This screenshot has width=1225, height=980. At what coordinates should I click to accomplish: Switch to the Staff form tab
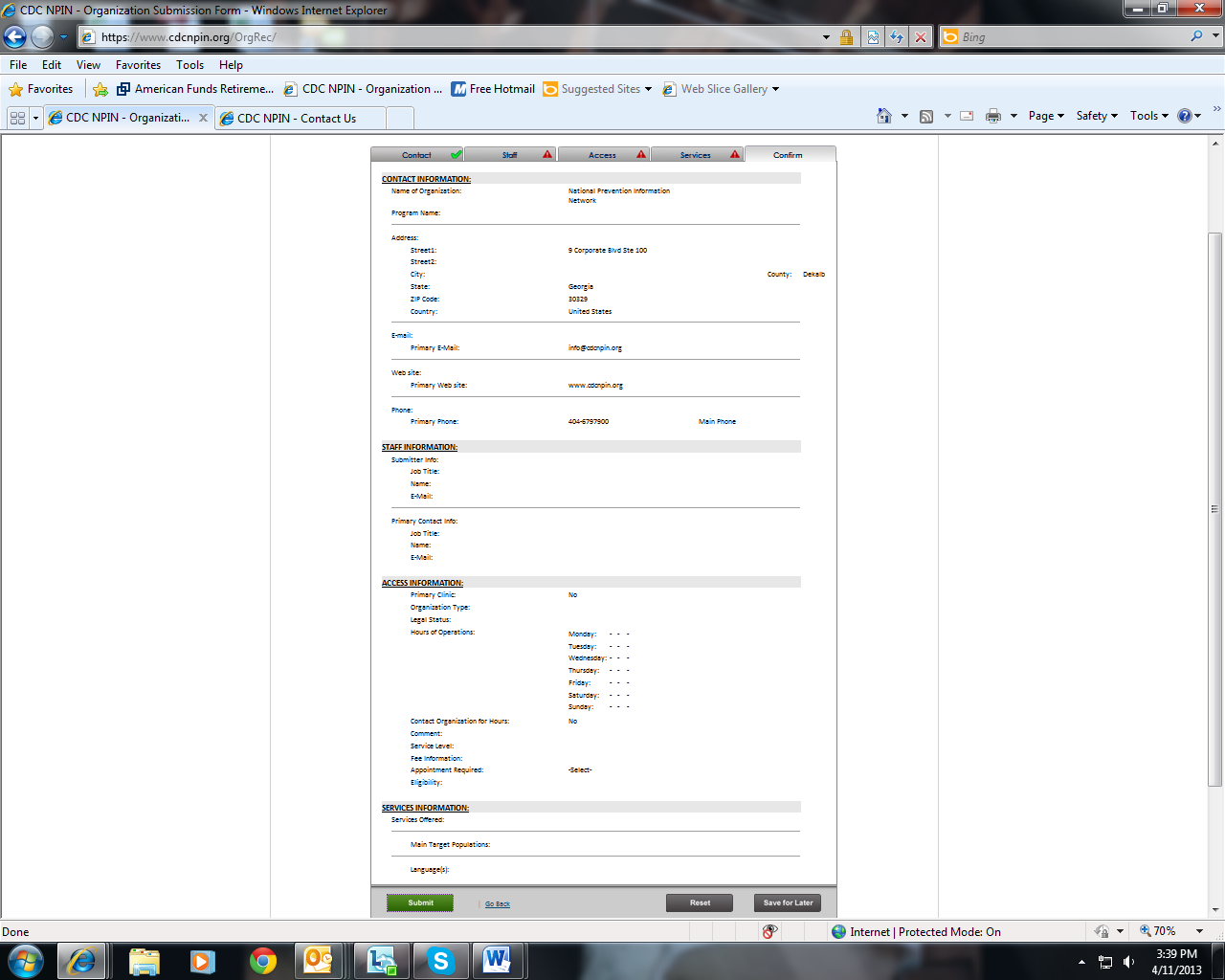(x=510, y=154)
